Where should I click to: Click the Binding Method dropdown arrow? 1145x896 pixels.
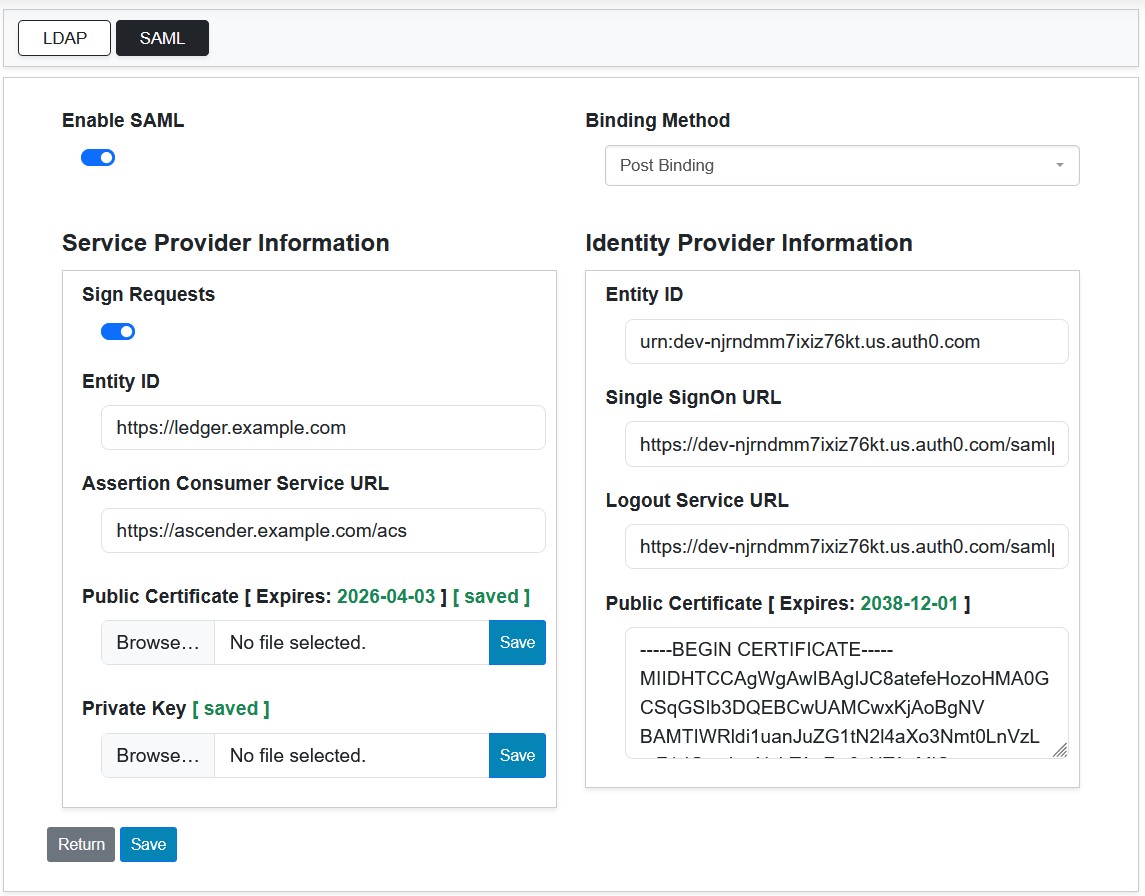point(1059,166)
